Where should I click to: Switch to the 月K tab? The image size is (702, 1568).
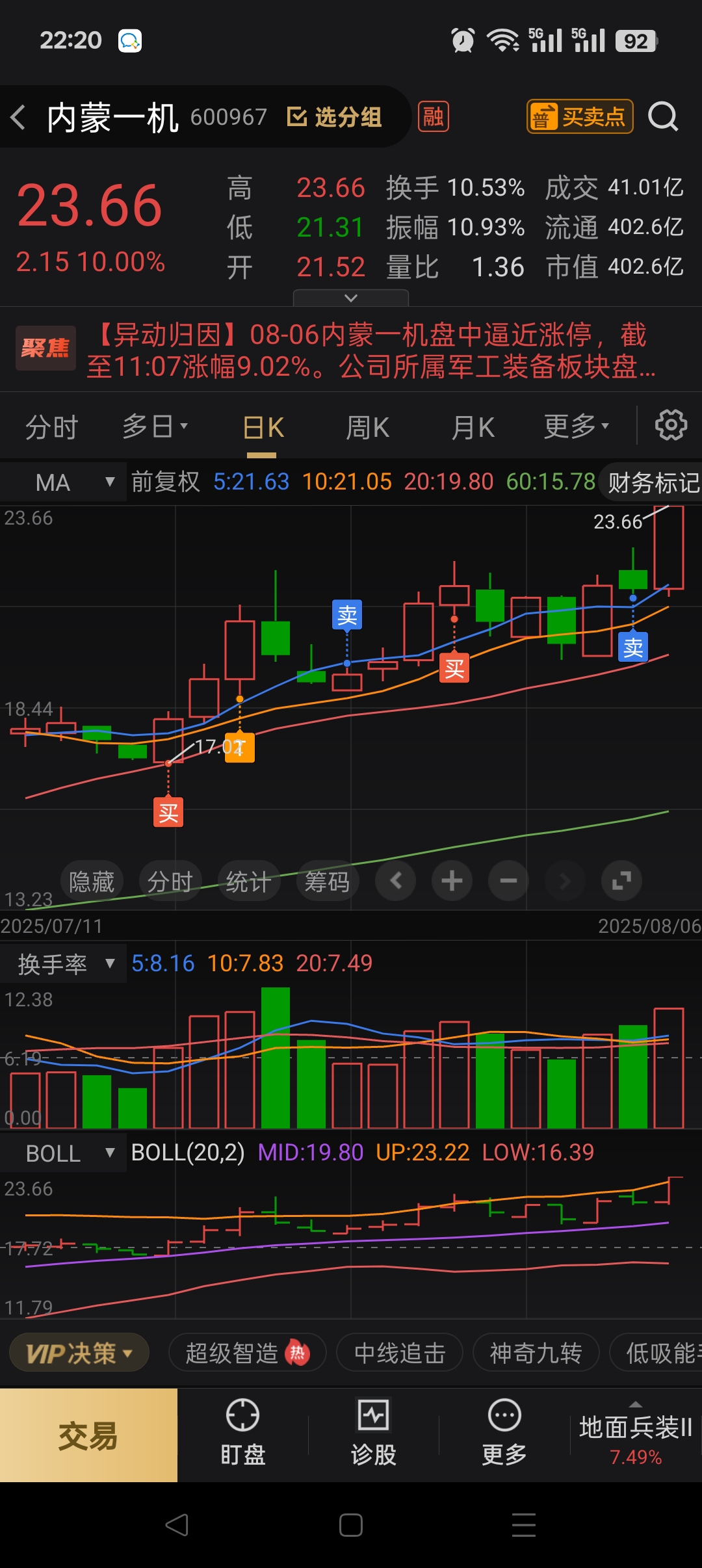click(473, 428)
